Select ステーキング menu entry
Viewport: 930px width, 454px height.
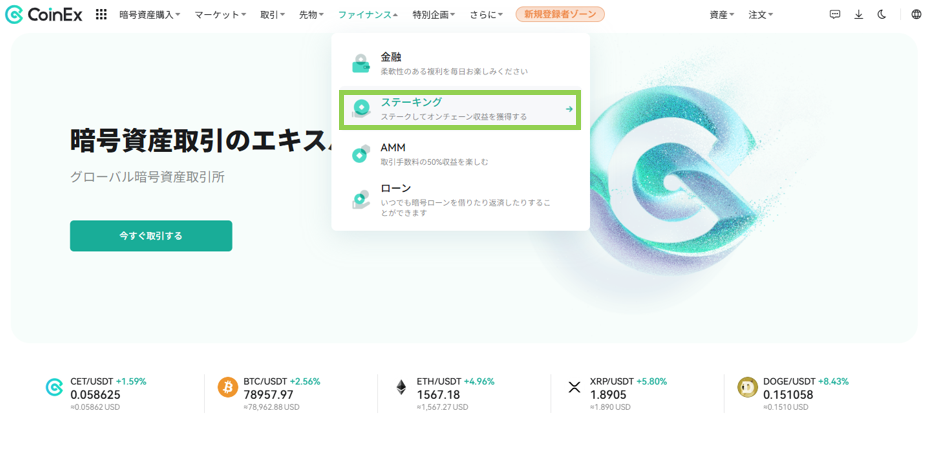pyautogui.click(x=460, y=109)
